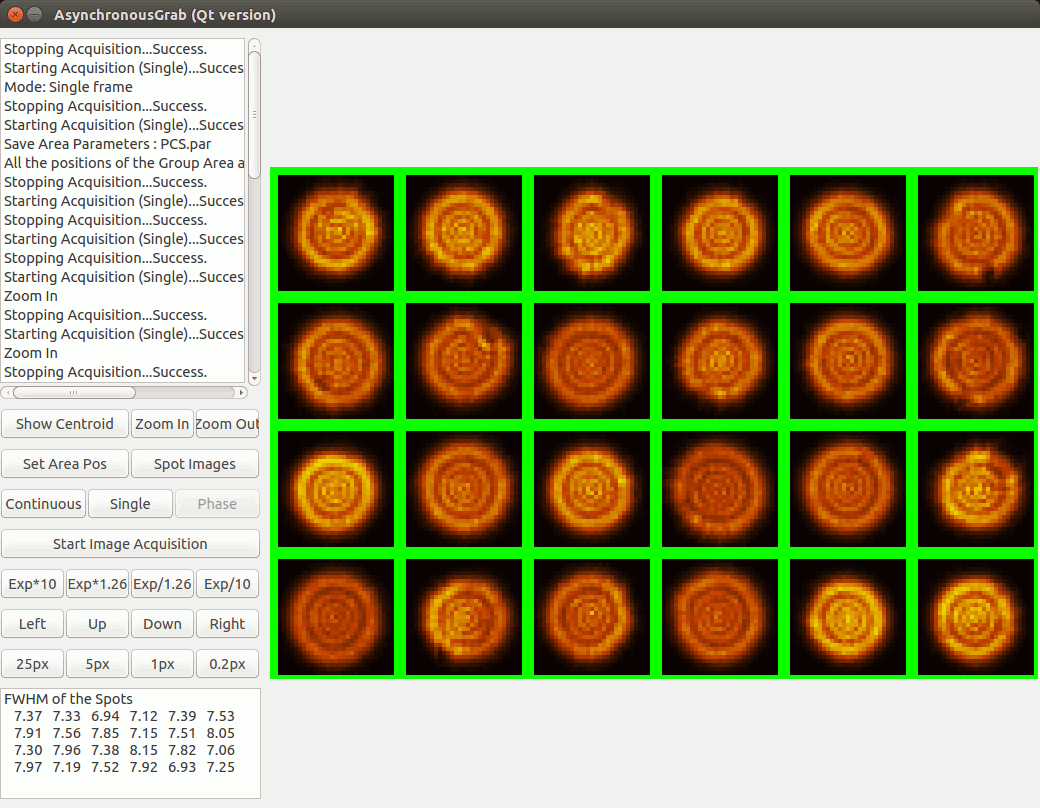Click the vertical log scrollbar handle
The height and width of the screenshot is (808, 1040).
tap(254, 115)
